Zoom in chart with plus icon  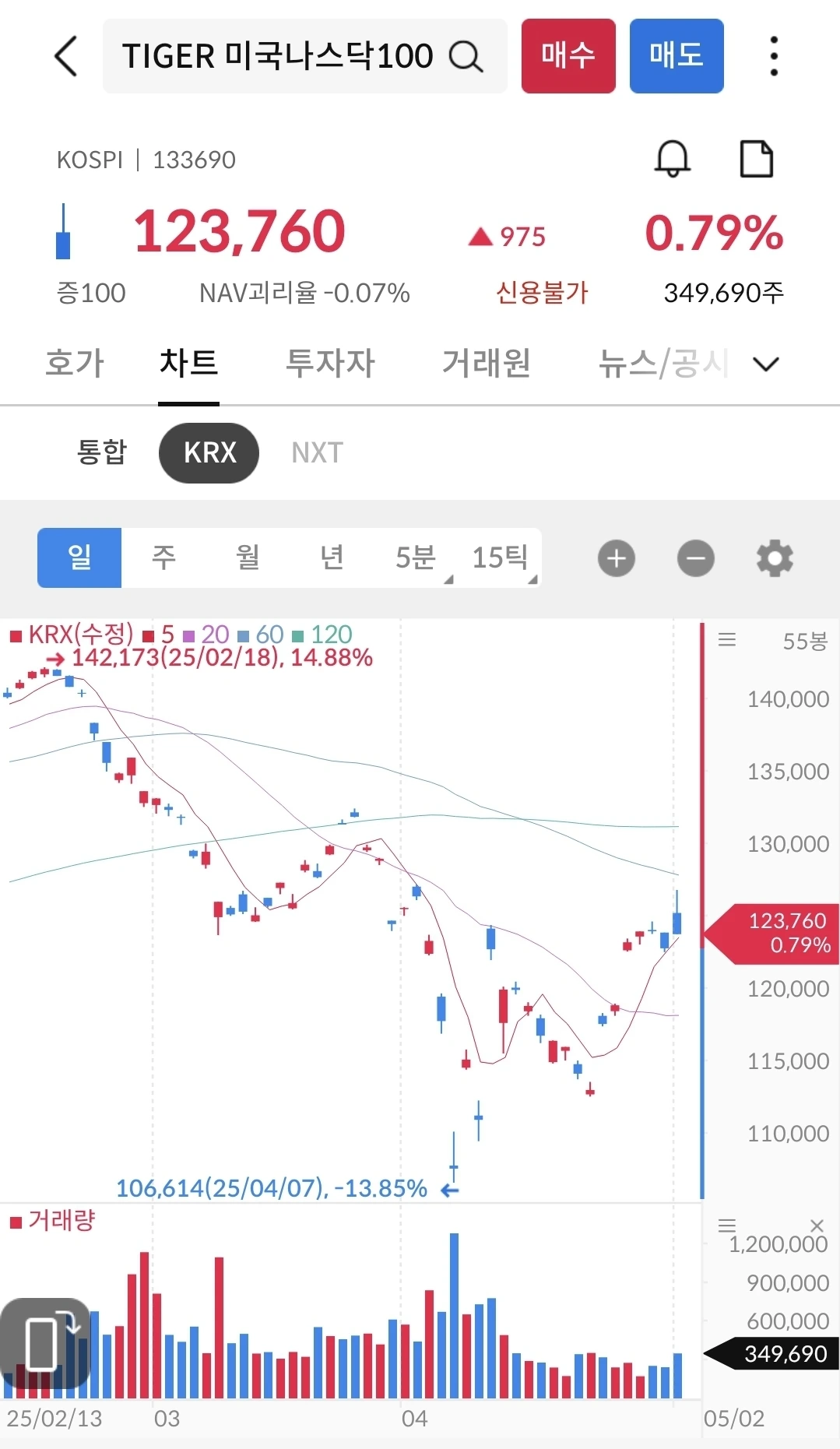click(617, 558)
